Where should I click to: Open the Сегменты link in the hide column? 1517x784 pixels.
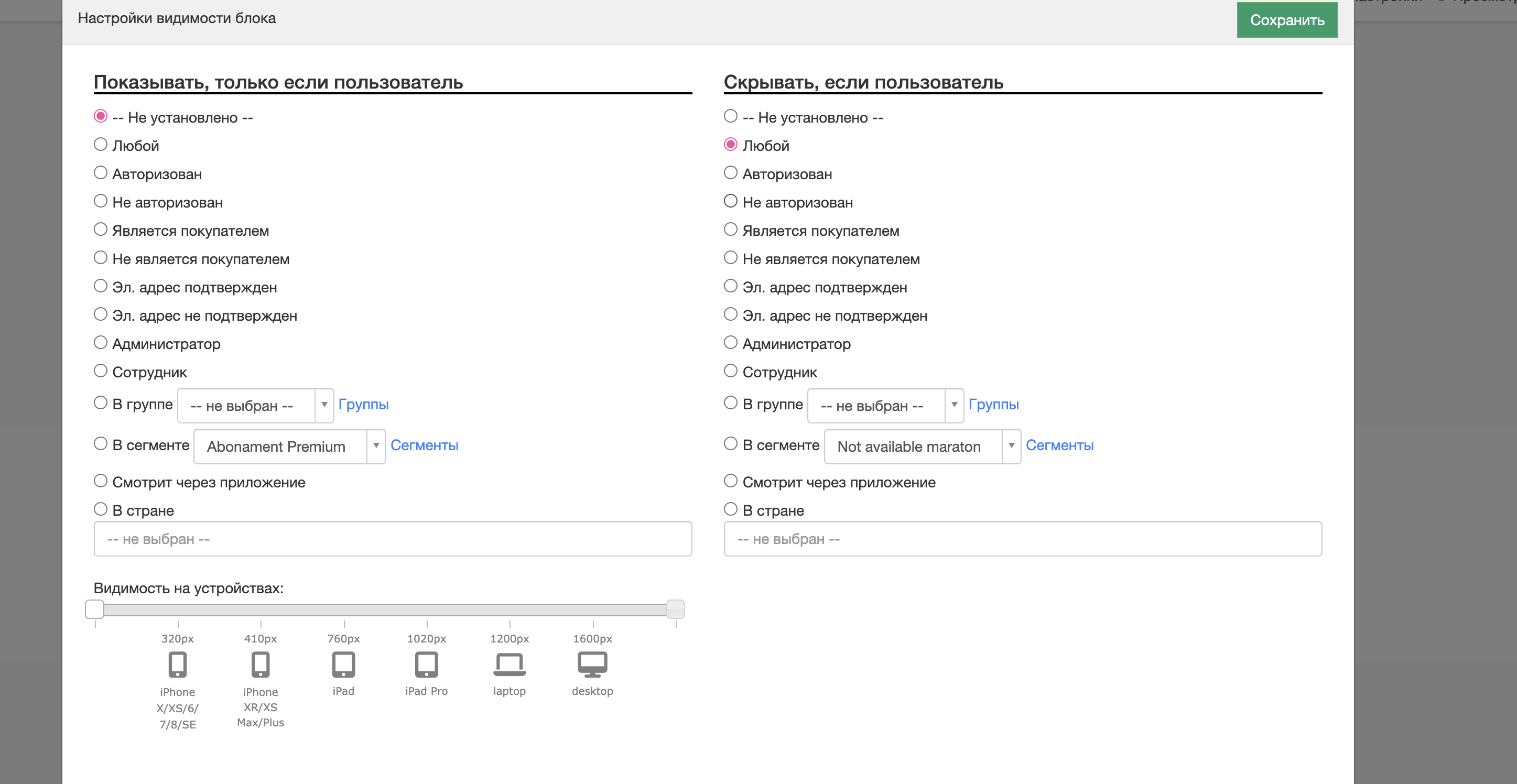point(1059,445)
